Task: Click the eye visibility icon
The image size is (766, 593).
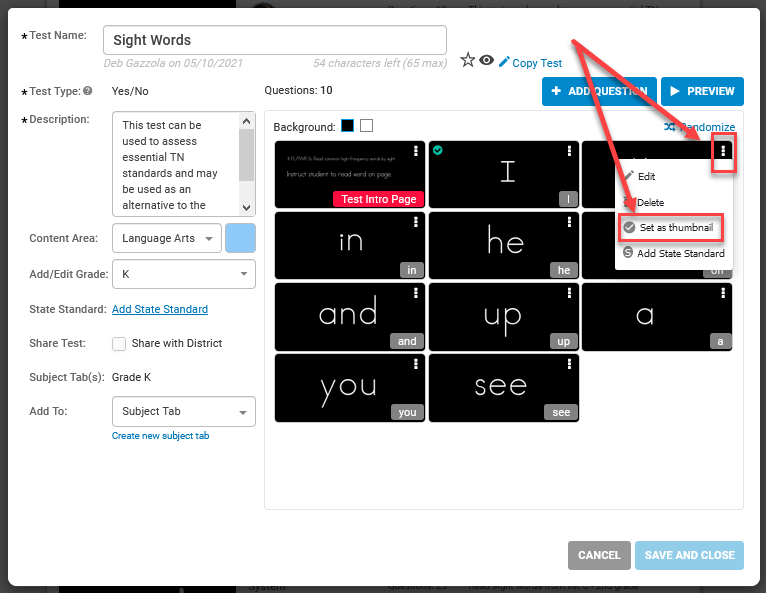Action: (486, 60)
